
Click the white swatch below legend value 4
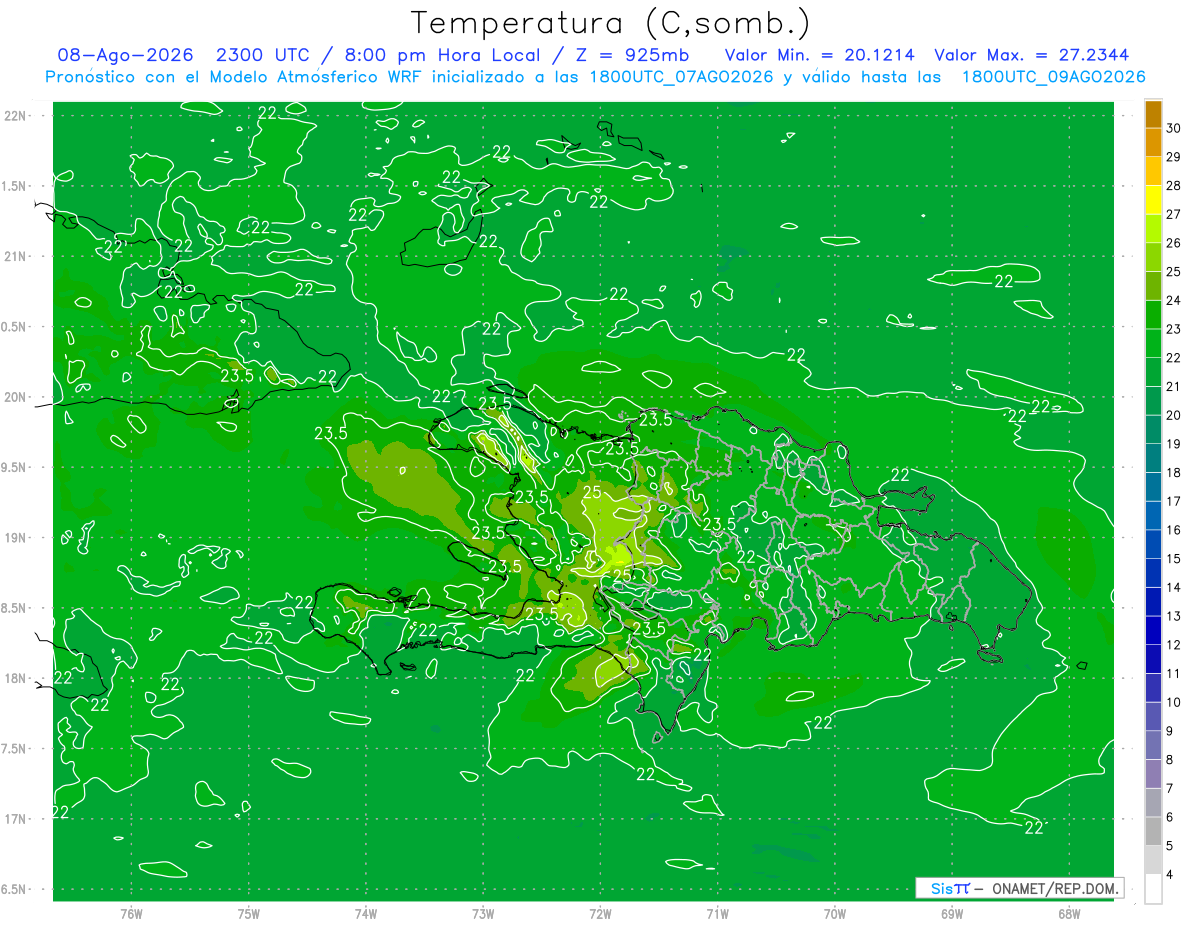1153,889
